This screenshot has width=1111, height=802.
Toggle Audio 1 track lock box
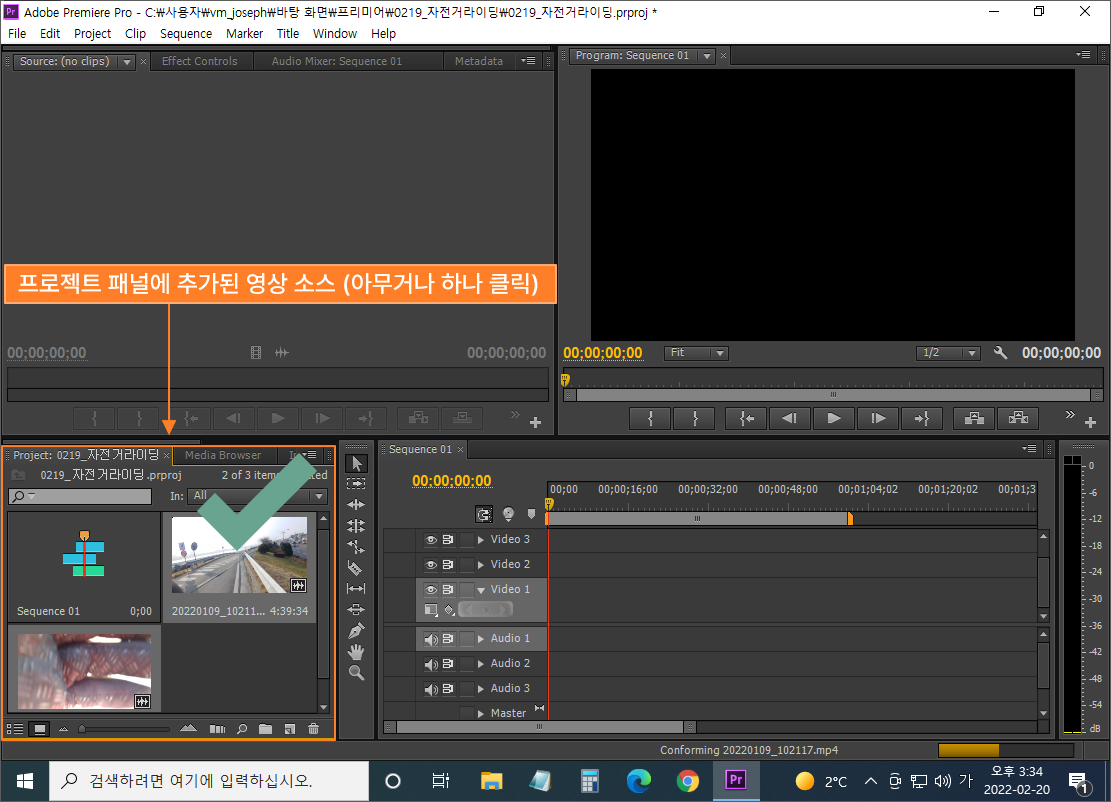[x=466, y=639]
